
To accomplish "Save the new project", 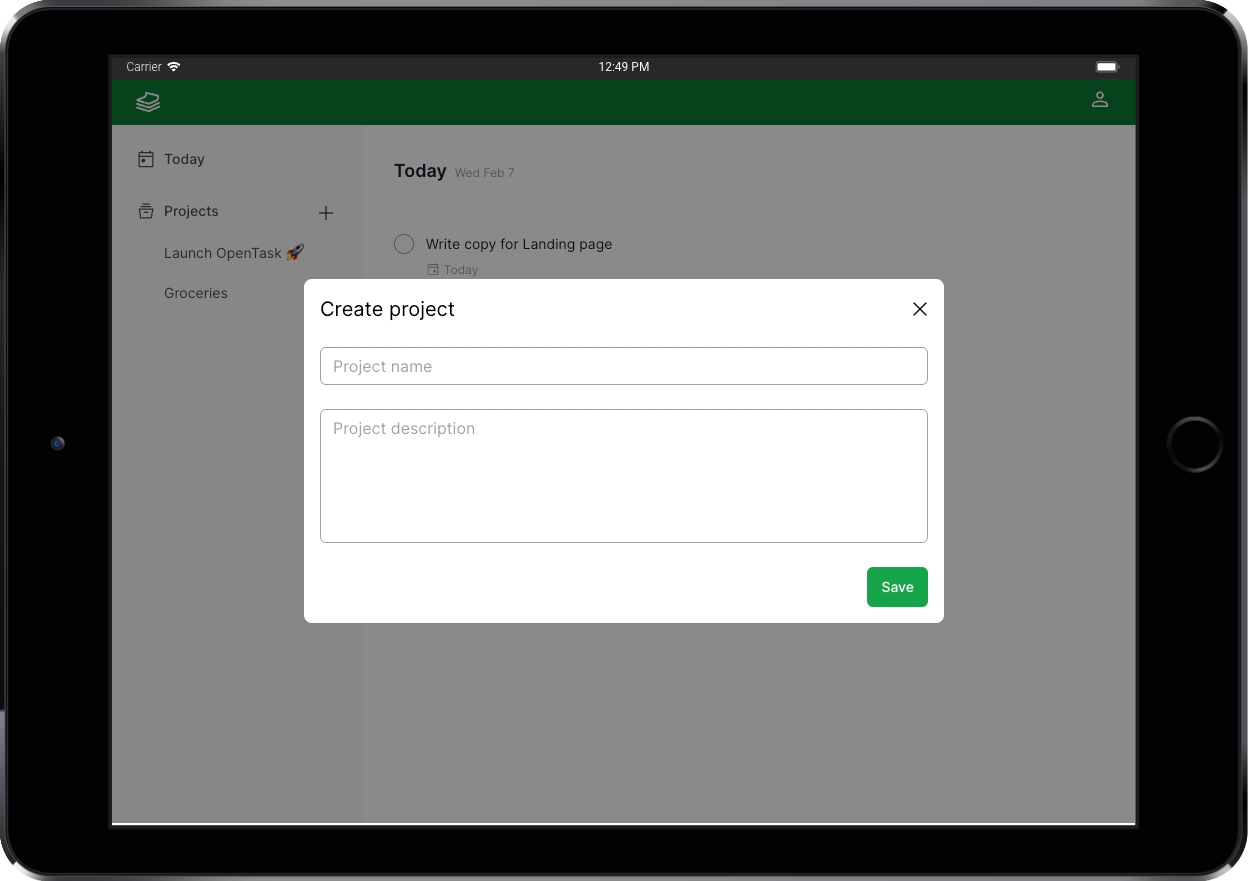I will tap(896, 587).
